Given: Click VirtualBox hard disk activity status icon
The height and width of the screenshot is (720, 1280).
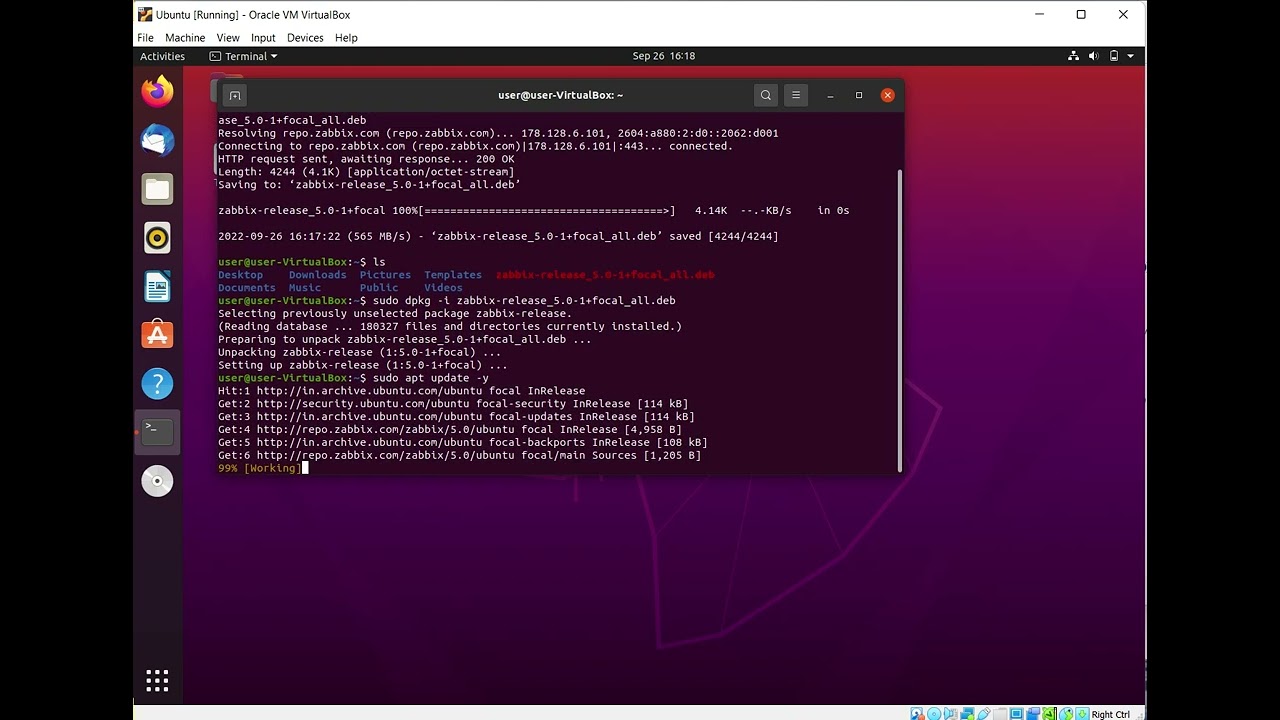Looking at the screenshot, I should pos(917,714).
